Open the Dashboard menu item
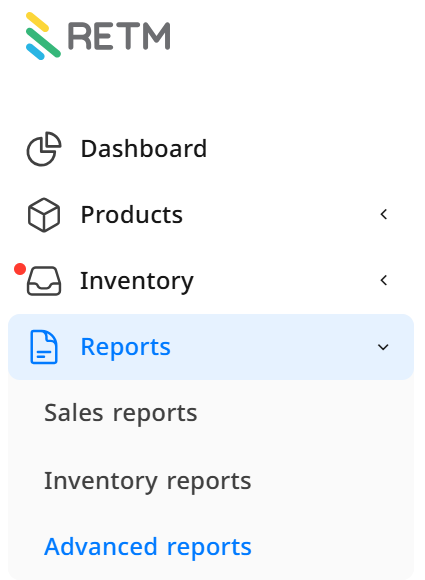 [x=211, y=149]
